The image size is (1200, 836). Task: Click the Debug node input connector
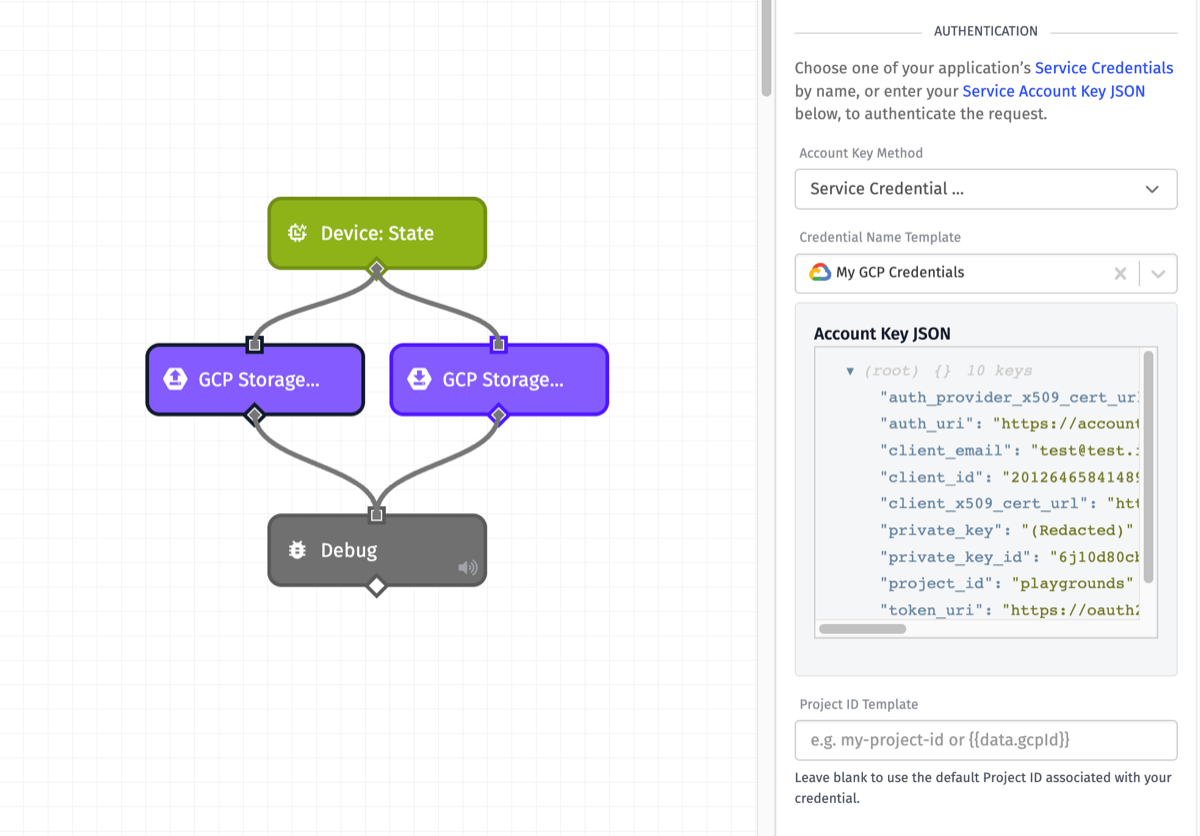377,515
